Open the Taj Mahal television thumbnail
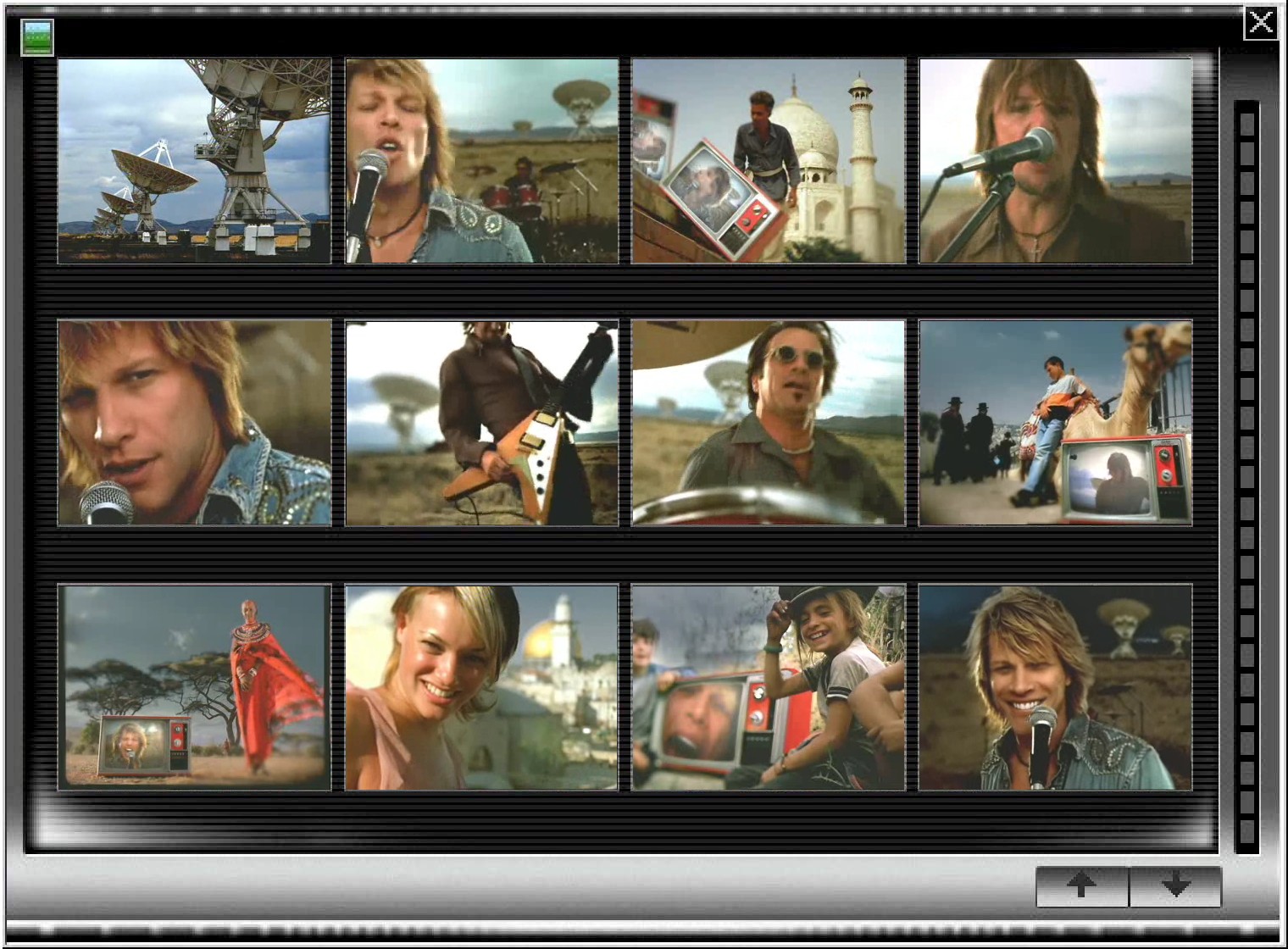1288x949 pixels. (x=769, y=161)
